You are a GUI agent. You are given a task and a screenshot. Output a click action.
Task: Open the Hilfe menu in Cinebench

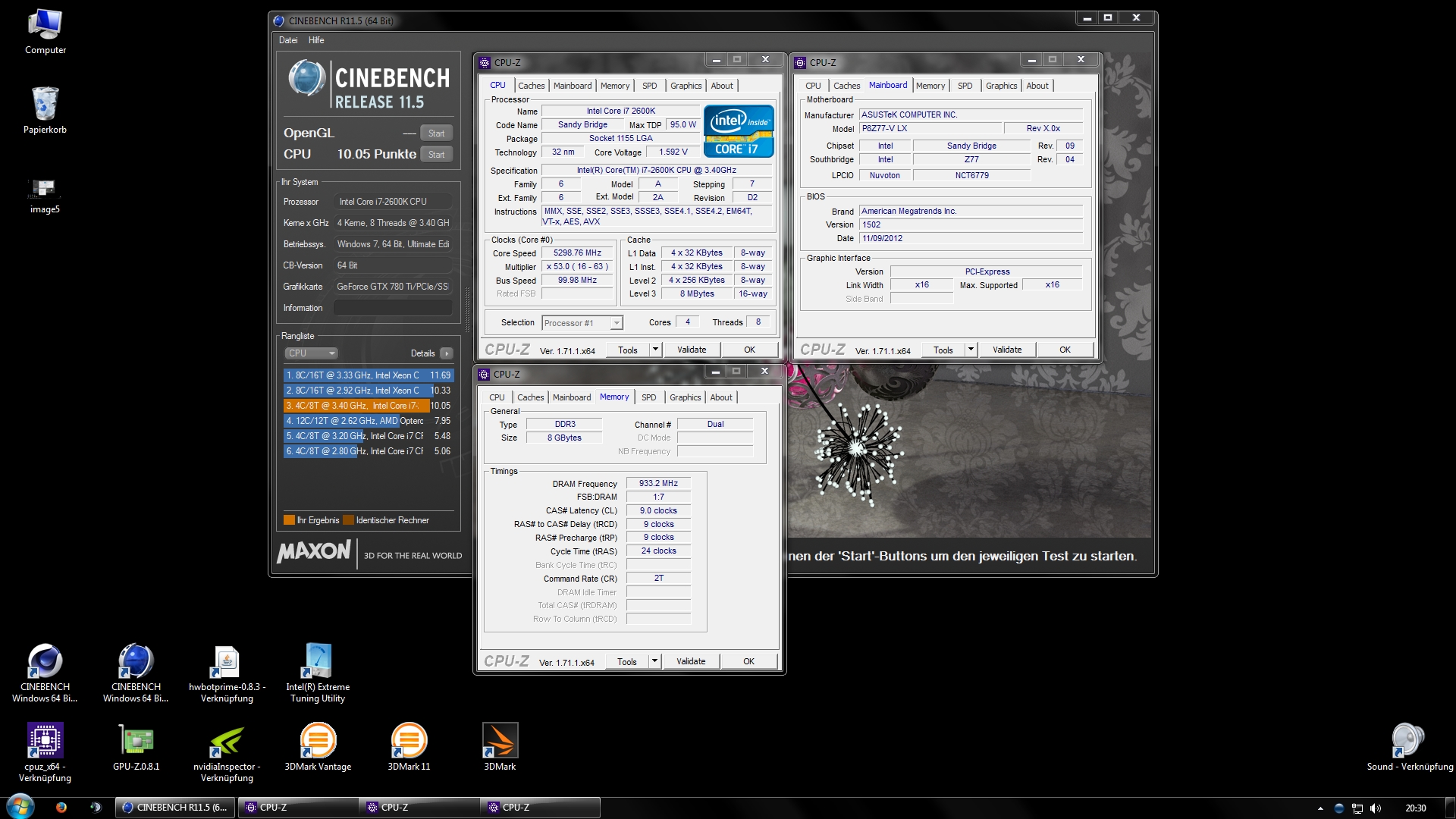click(316, 40)
